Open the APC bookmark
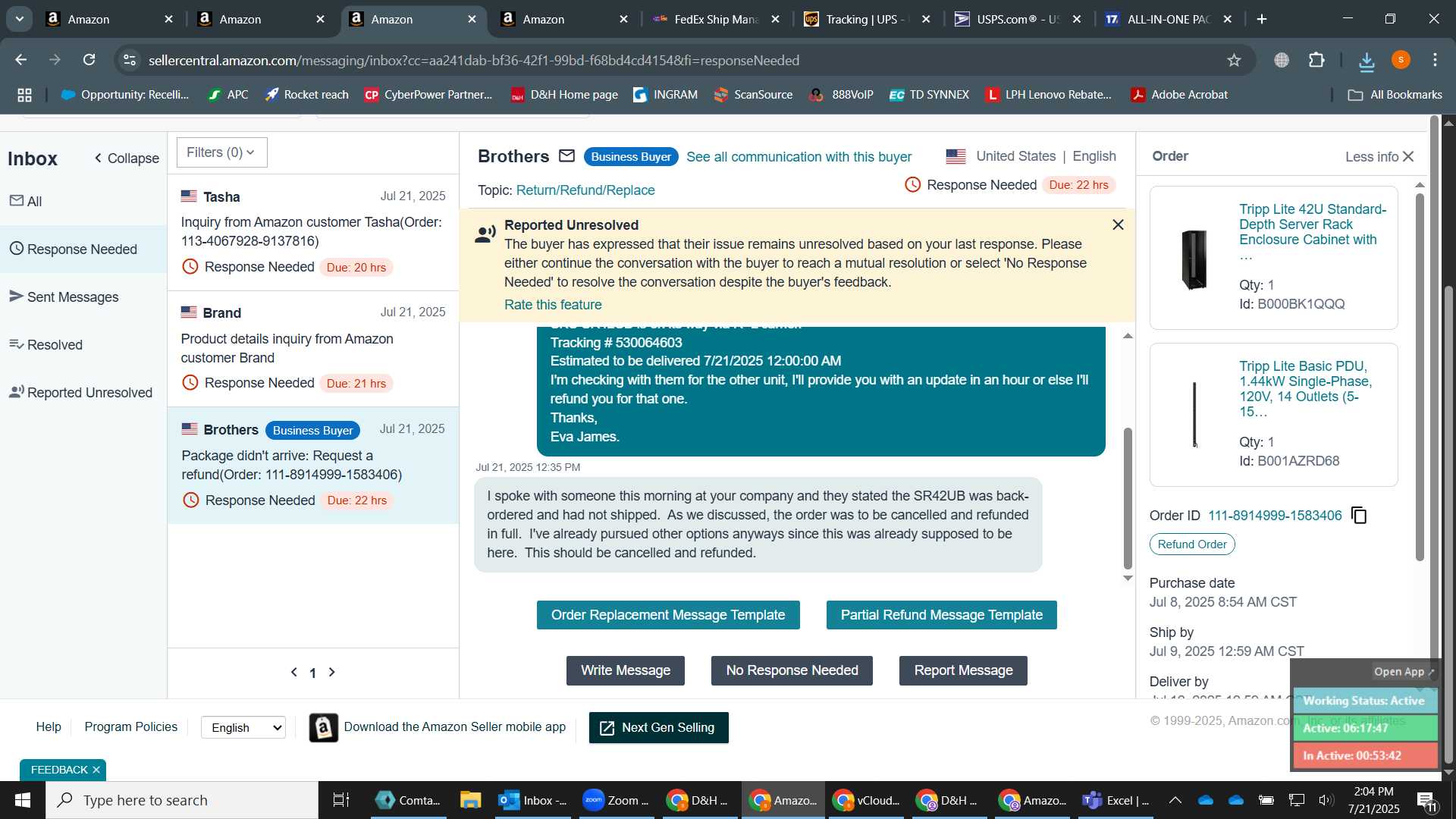This screenshot has height=819, width=1456. 228,95
